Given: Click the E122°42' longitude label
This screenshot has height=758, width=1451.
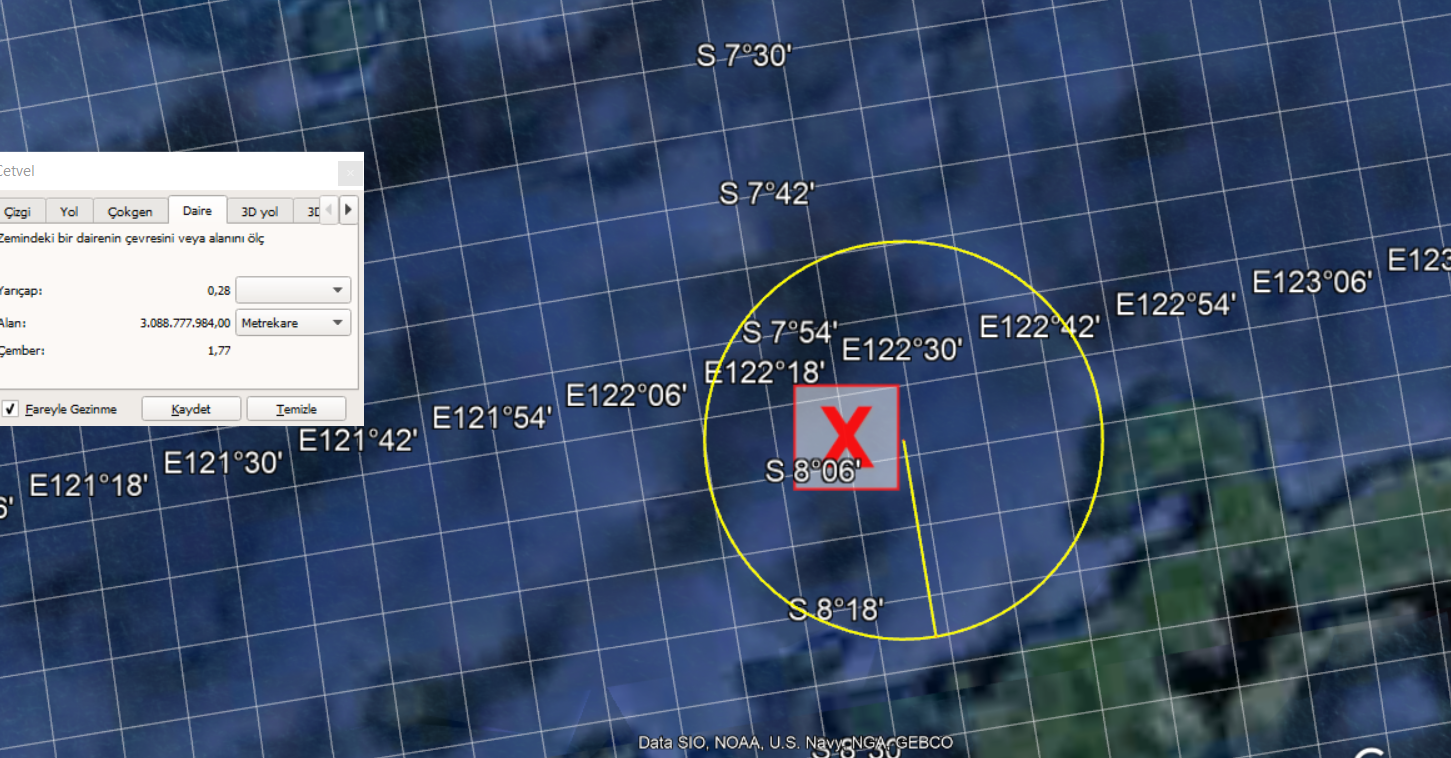Looking at the screenshot, I should click(x=1039, y=327).
